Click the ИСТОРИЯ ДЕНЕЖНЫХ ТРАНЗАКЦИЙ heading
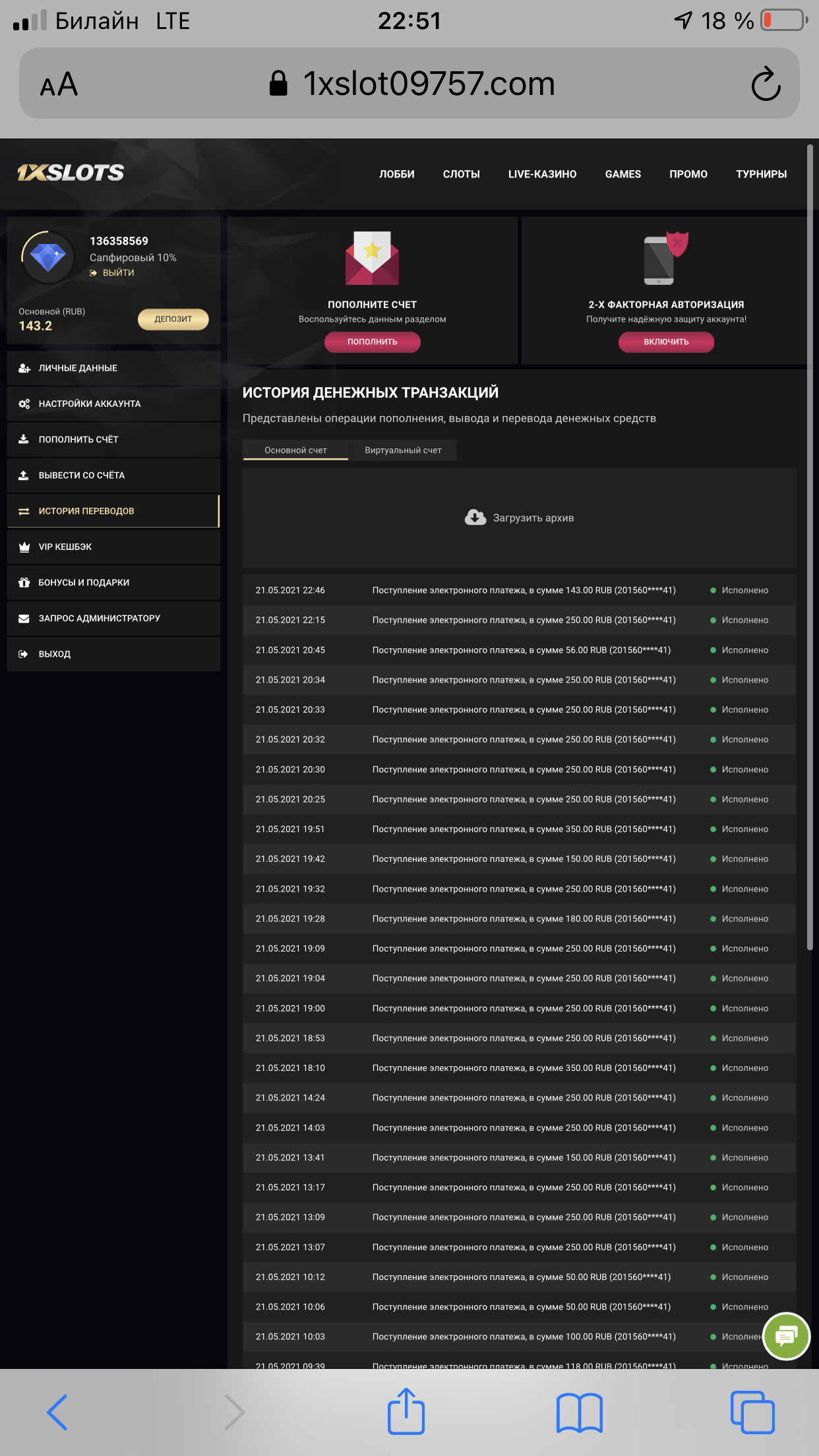Image resolution: width=819 pixels, height=1456 pixels. click(371, 392)
